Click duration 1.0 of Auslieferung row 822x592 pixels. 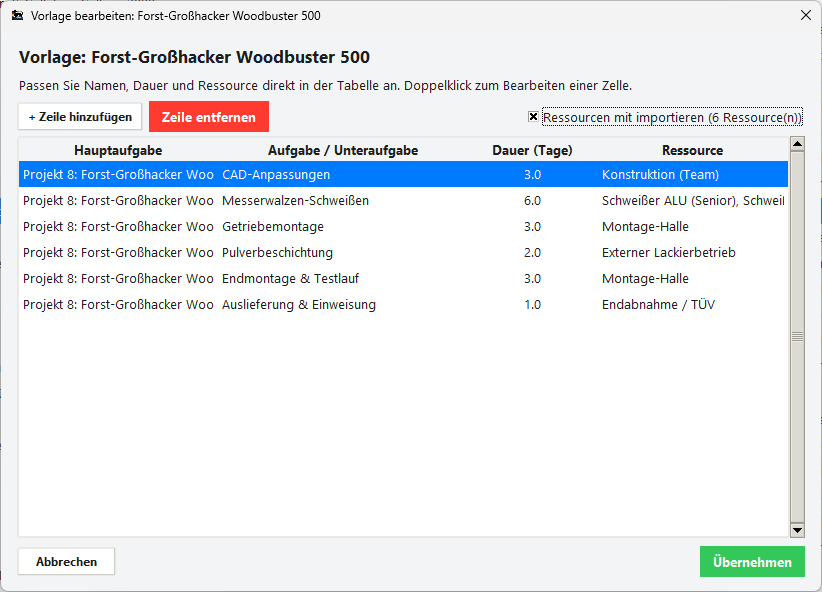coord(533,305)
